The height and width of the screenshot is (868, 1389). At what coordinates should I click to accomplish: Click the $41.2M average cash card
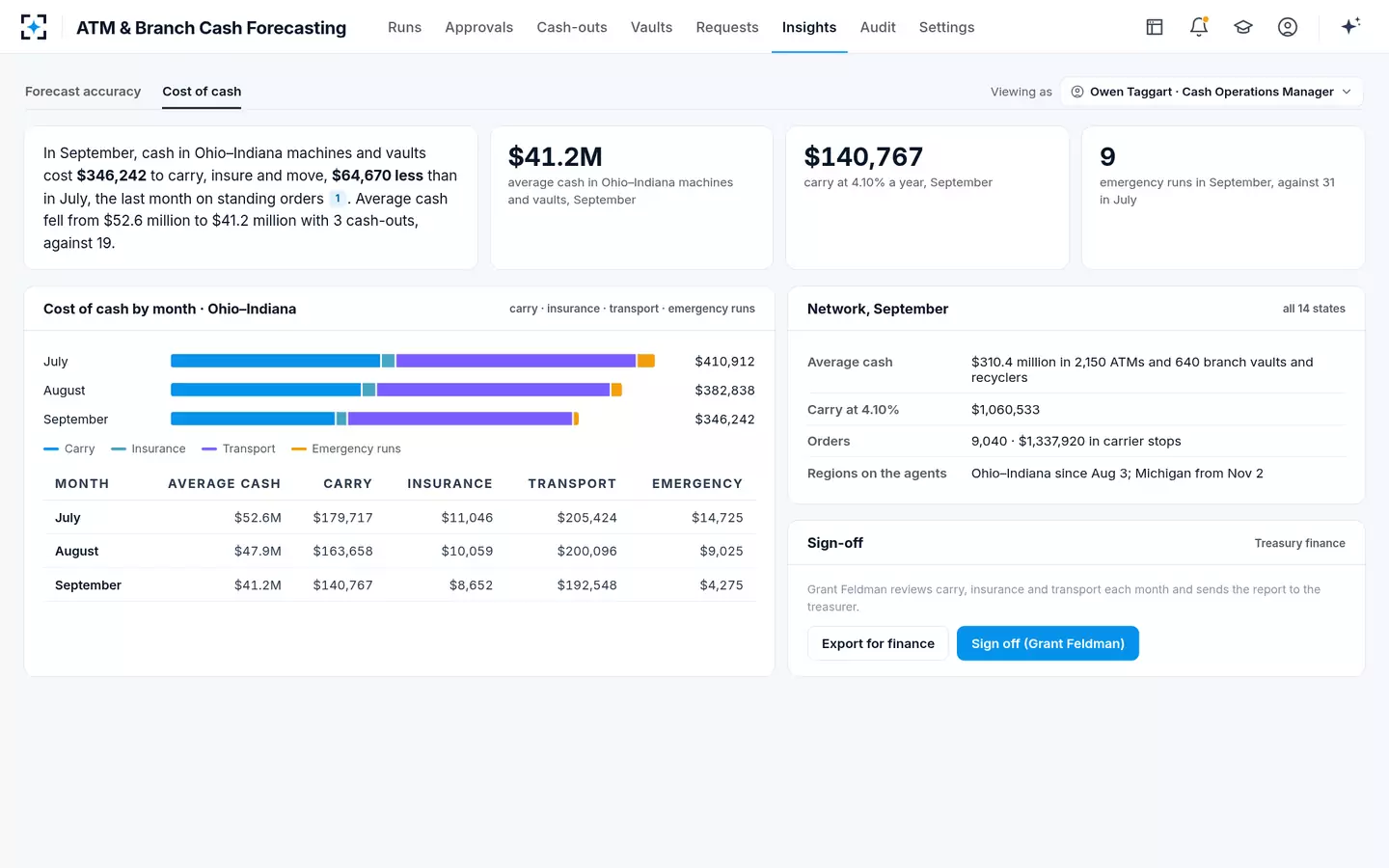click(632, 198)
